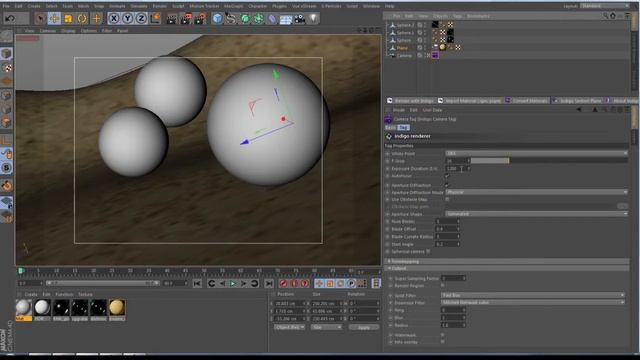Jump to the end of the timeline
This screenshot has width=640, height=360.
coord(269,283)
